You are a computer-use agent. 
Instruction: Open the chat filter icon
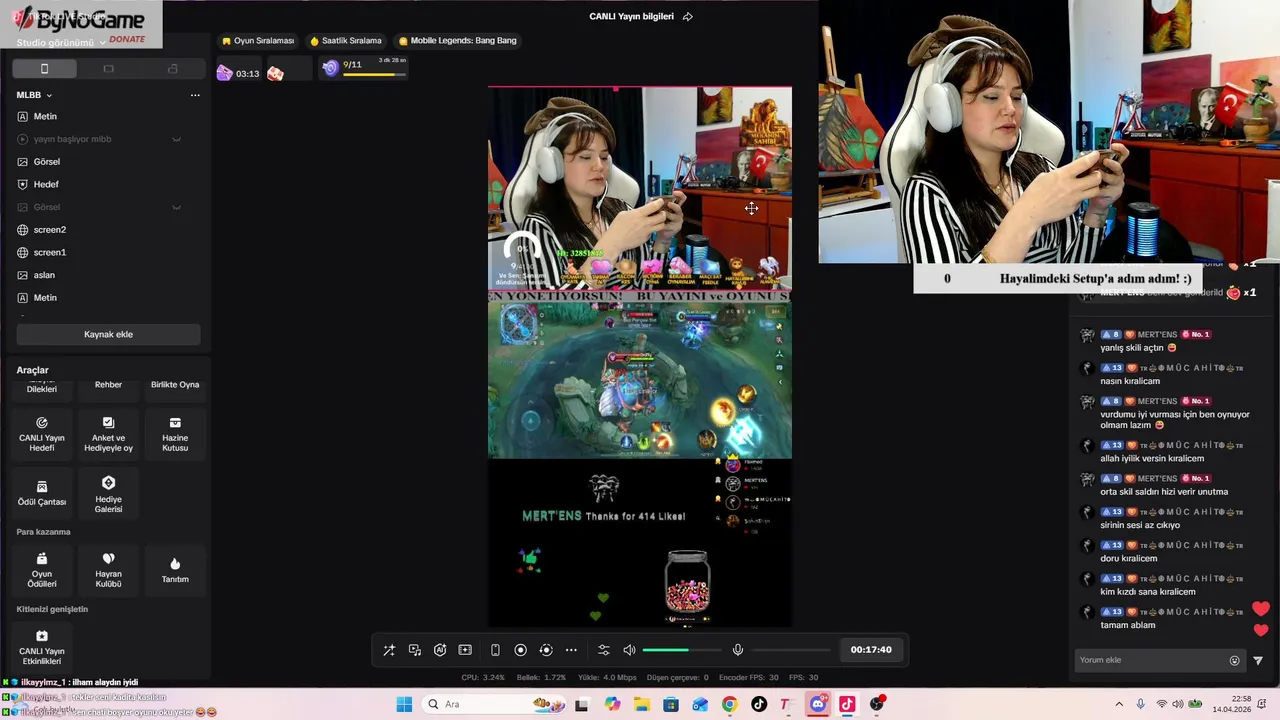[1258, 660]
